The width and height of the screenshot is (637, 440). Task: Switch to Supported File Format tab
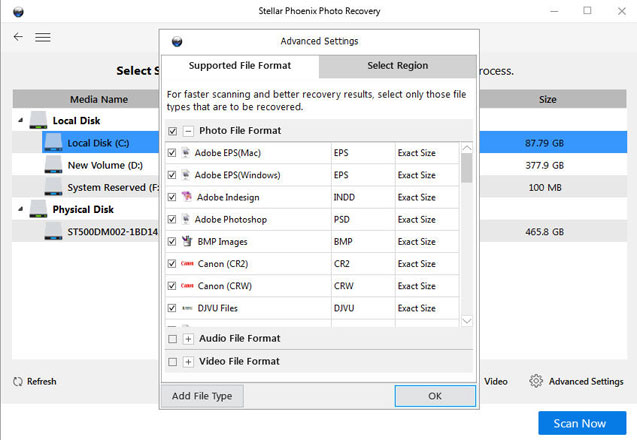[x=240, y=65]
